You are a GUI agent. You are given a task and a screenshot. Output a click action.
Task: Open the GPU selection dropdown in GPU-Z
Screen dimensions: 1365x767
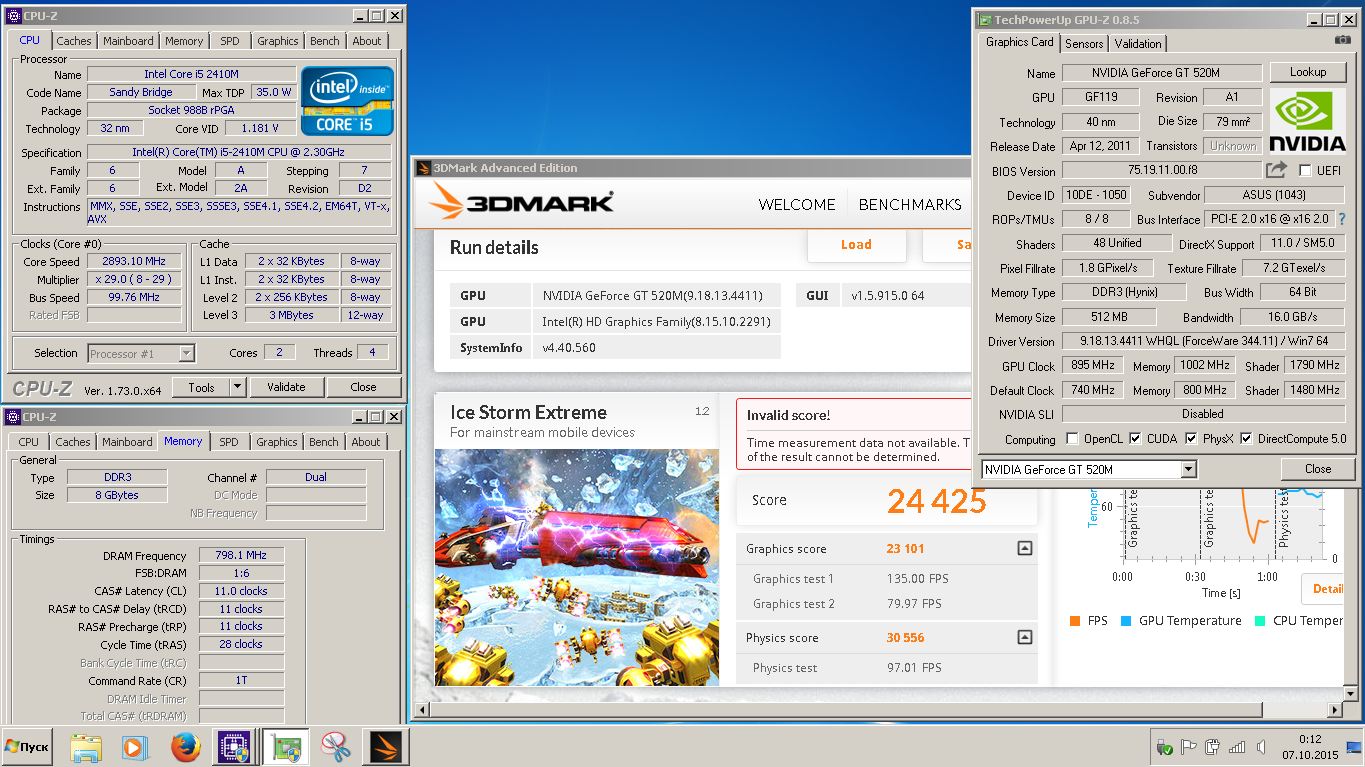pos(1188,469)
